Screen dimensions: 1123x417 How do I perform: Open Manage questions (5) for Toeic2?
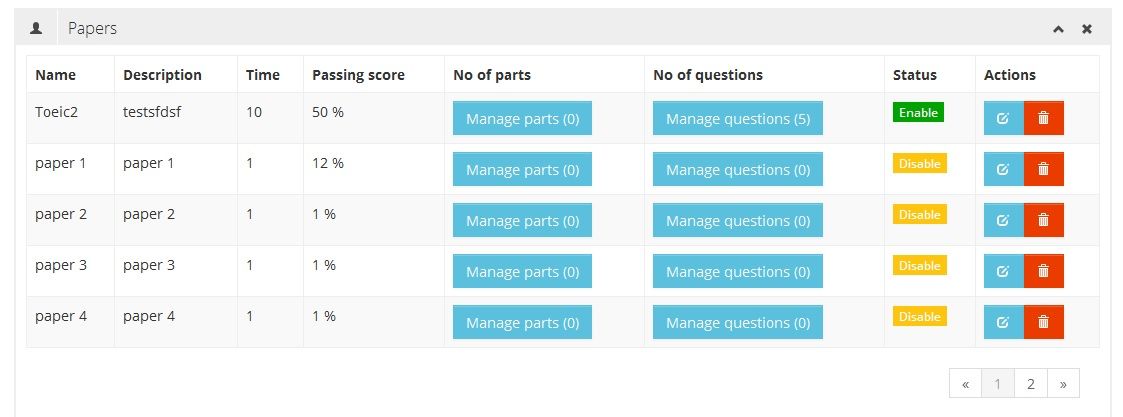click(737, 118)
